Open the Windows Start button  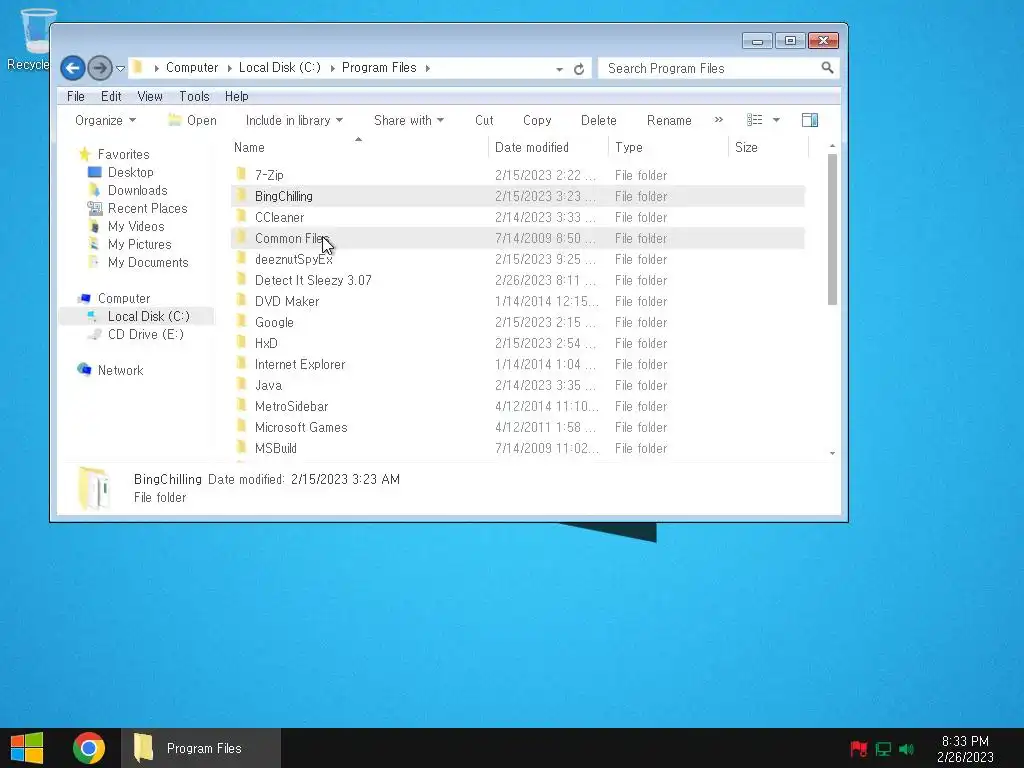27,748
